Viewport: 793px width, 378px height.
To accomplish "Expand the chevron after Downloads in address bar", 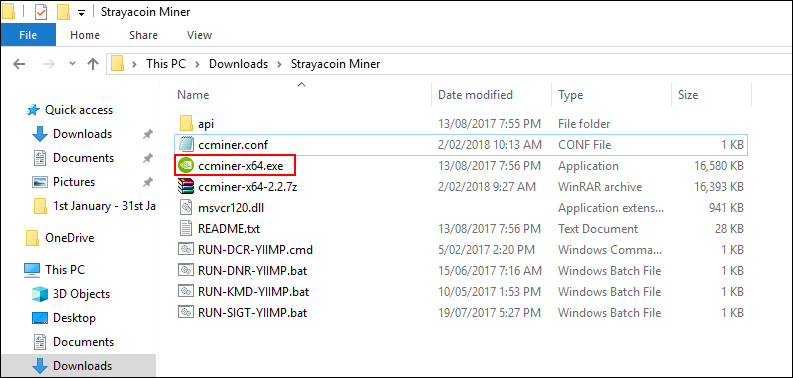I will point(280,64).
